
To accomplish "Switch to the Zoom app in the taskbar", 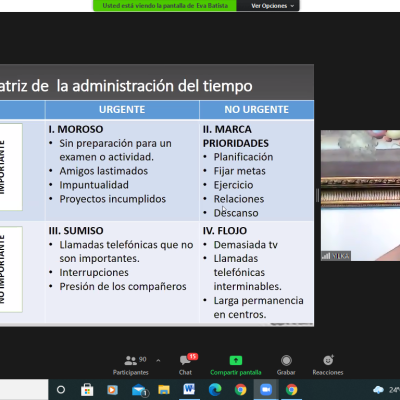I will [x=266, y=389].
